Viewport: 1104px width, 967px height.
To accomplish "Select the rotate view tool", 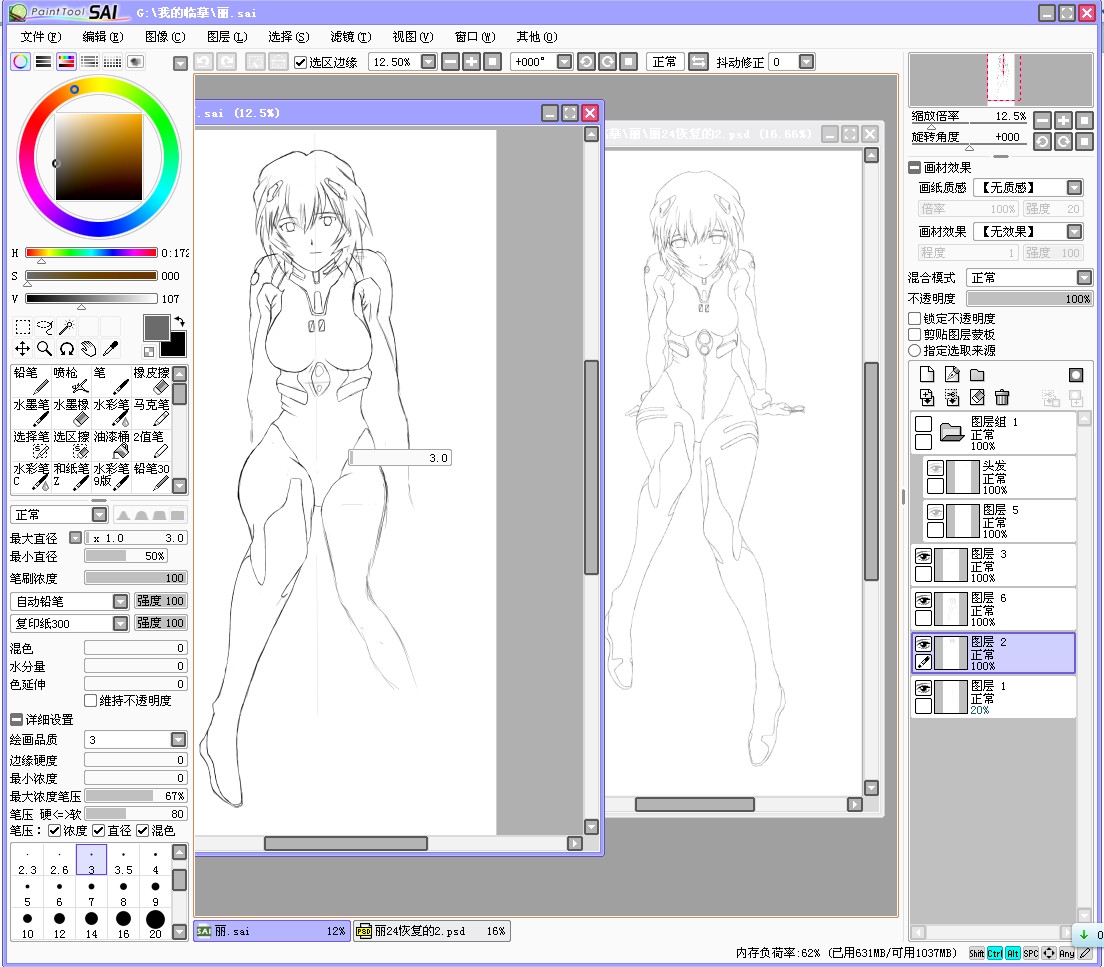I will point(66,349).
